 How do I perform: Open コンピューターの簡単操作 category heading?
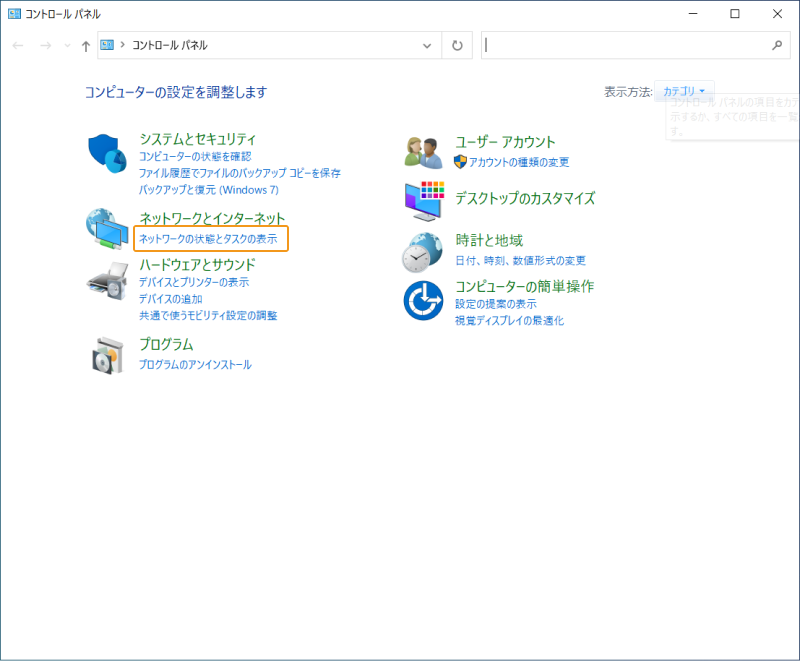click(x=524, y=286)
